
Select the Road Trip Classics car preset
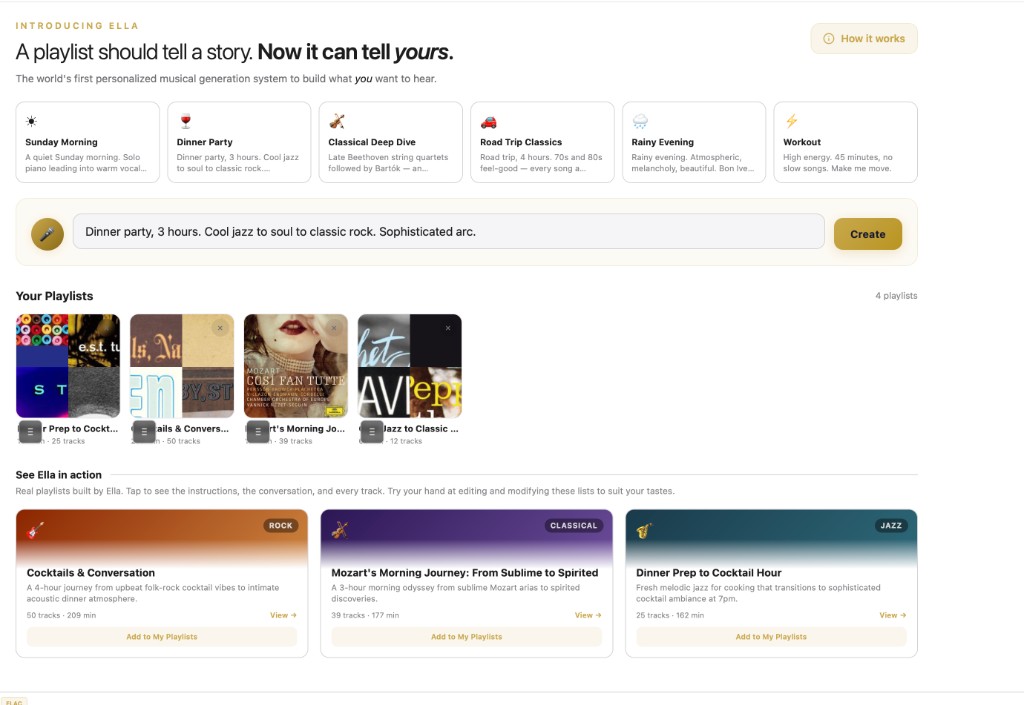coord(542,142)
